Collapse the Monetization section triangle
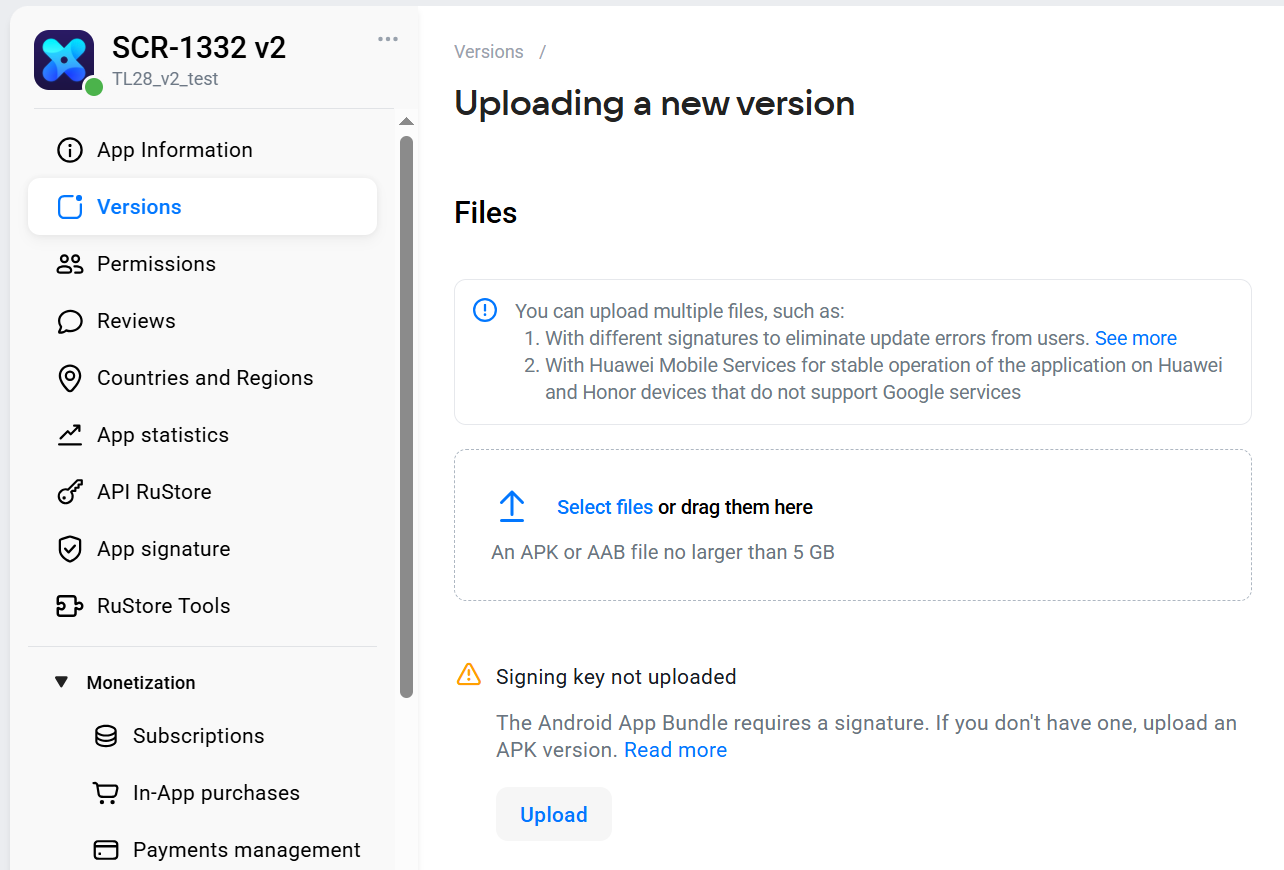The image size is (1284, 870). pyautogui.click(x=62, y=682)
